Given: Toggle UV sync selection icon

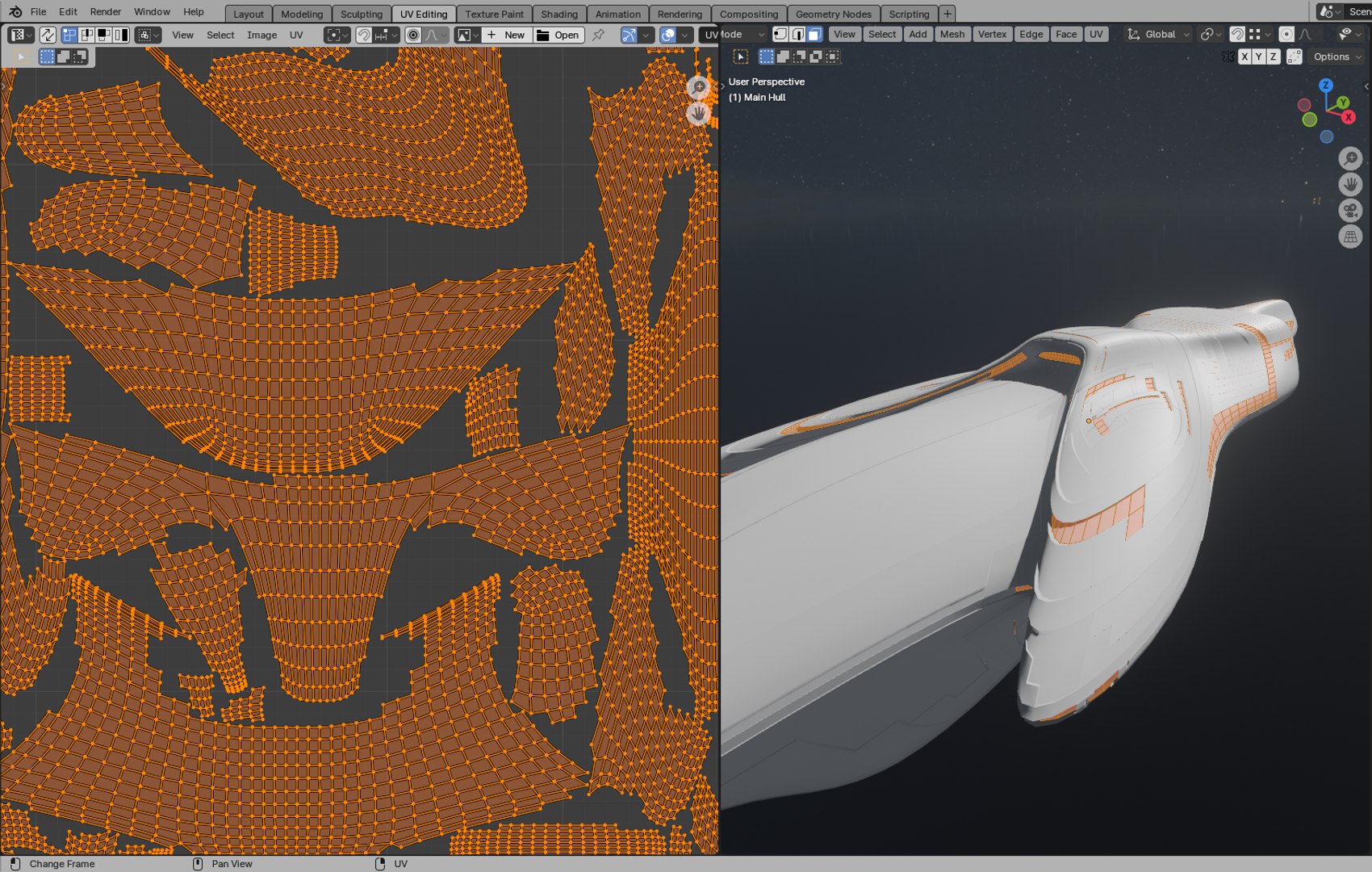Looking at the screenshot, I should 48,35.
